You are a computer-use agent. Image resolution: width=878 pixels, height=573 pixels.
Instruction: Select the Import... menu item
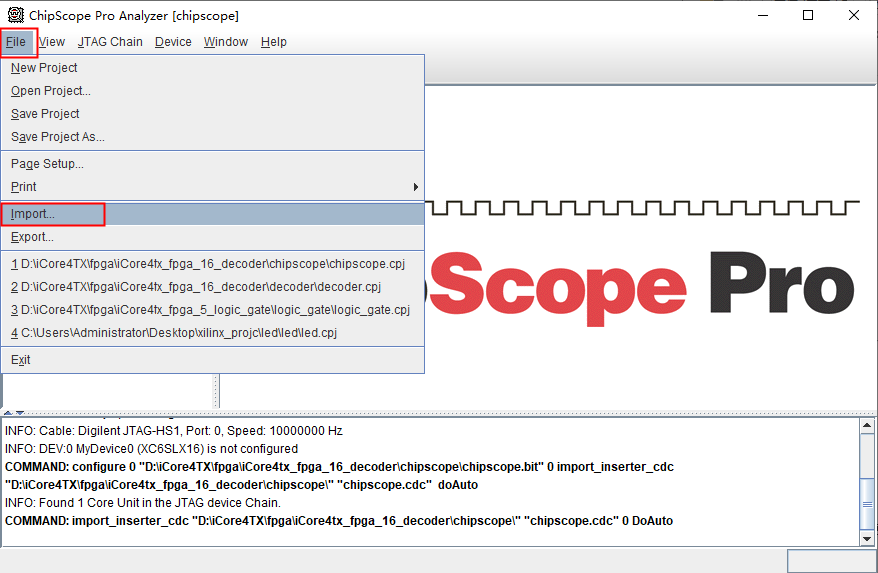[33, 214]
